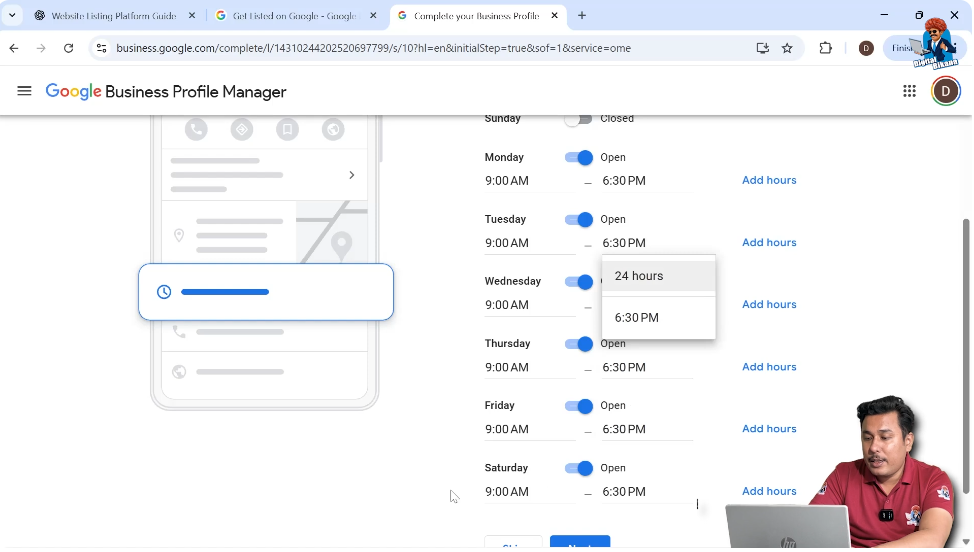The width and height of the screenshot is (974, 552).
Task: Open Tuesday opening time 9:00 AM
Action: pos(530,243)
